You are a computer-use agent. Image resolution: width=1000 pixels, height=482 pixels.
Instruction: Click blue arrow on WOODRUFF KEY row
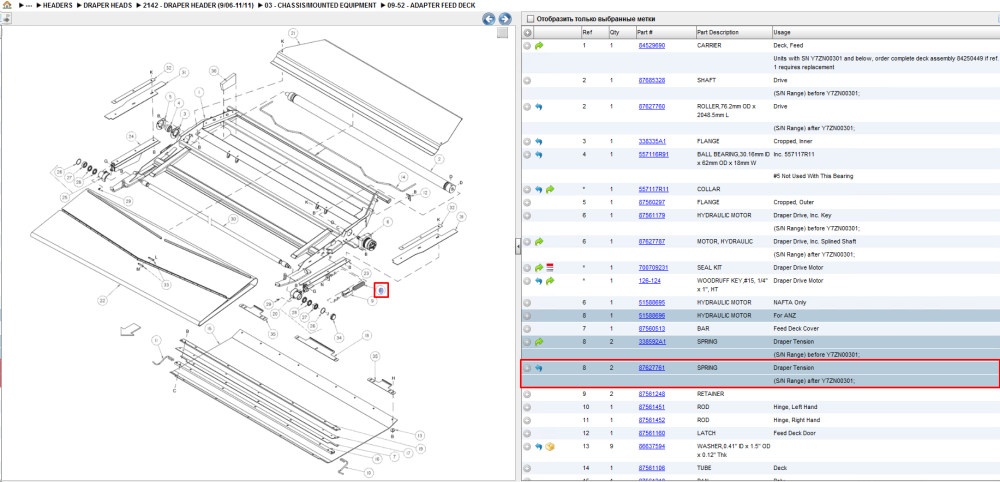(x=539, y=281)
